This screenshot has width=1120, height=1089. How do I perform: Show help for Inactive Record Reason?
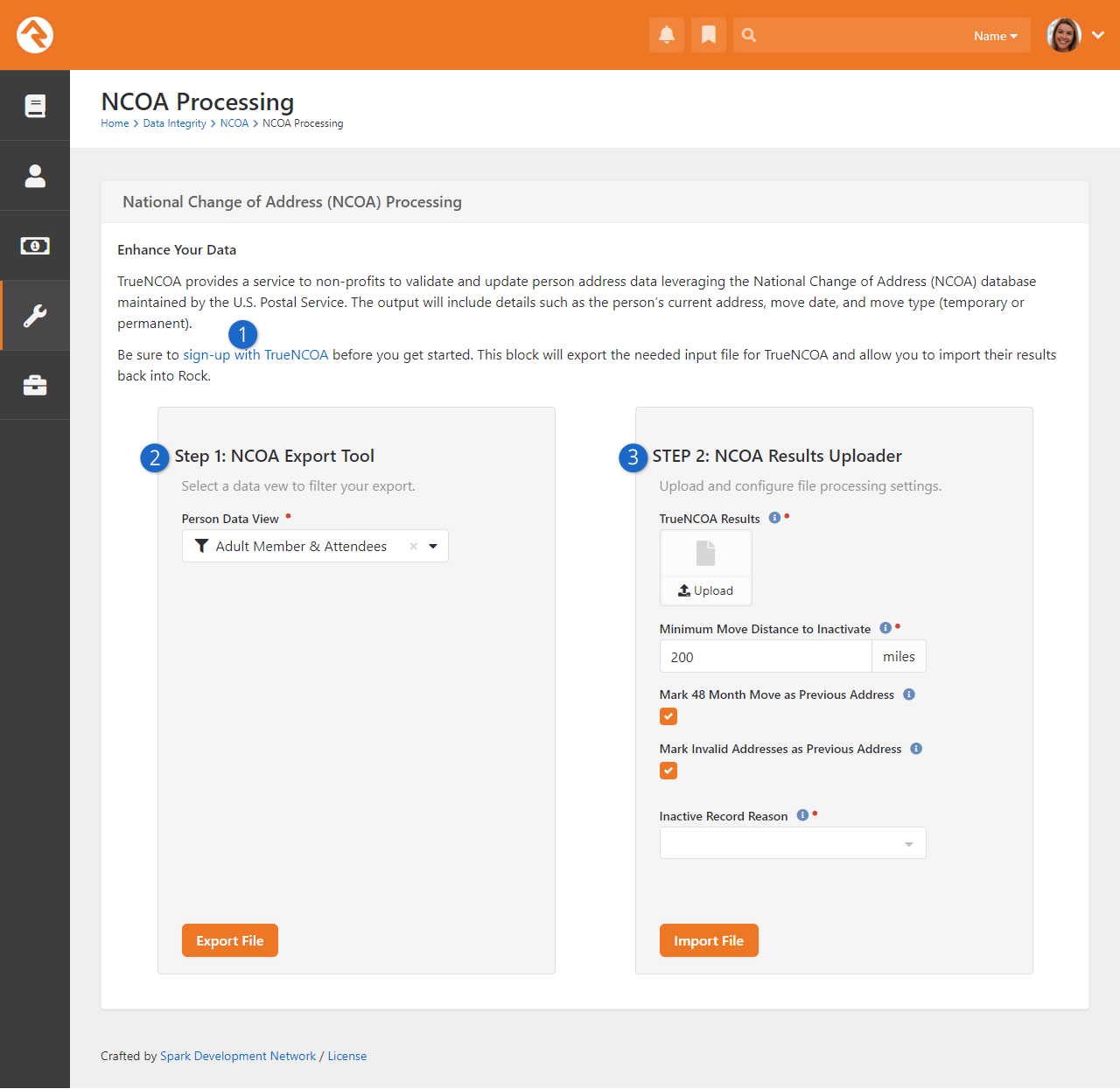[802, 815]
